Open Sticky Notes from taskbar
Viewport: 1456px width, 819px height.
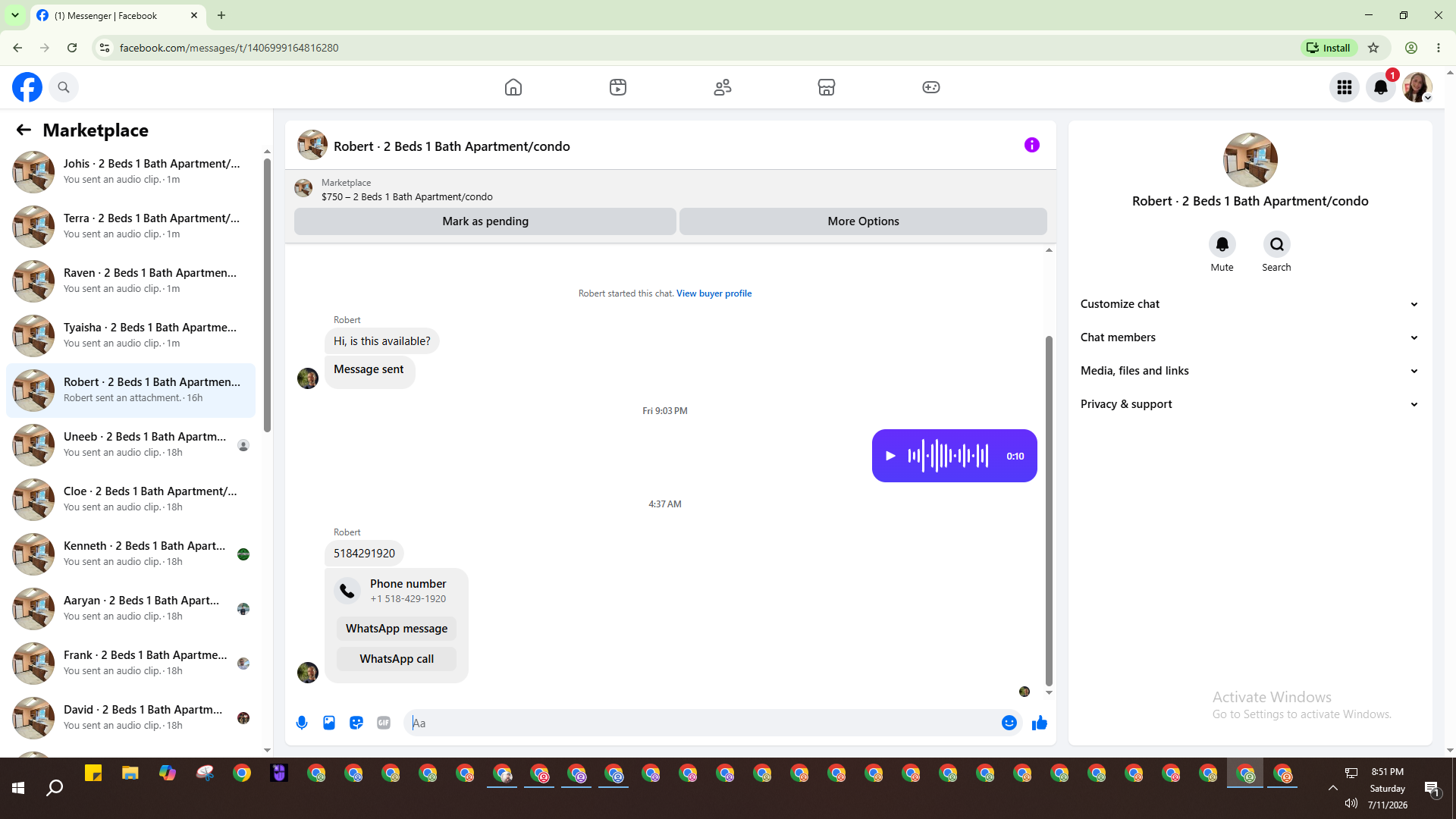tap(93, 773)
